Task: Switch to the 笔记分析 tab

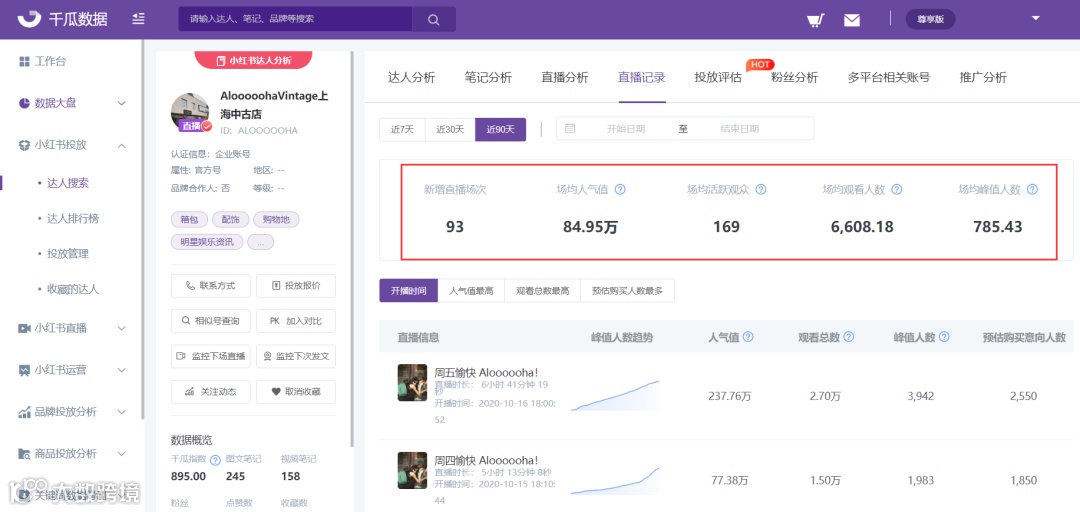Action: pos(488,77)
